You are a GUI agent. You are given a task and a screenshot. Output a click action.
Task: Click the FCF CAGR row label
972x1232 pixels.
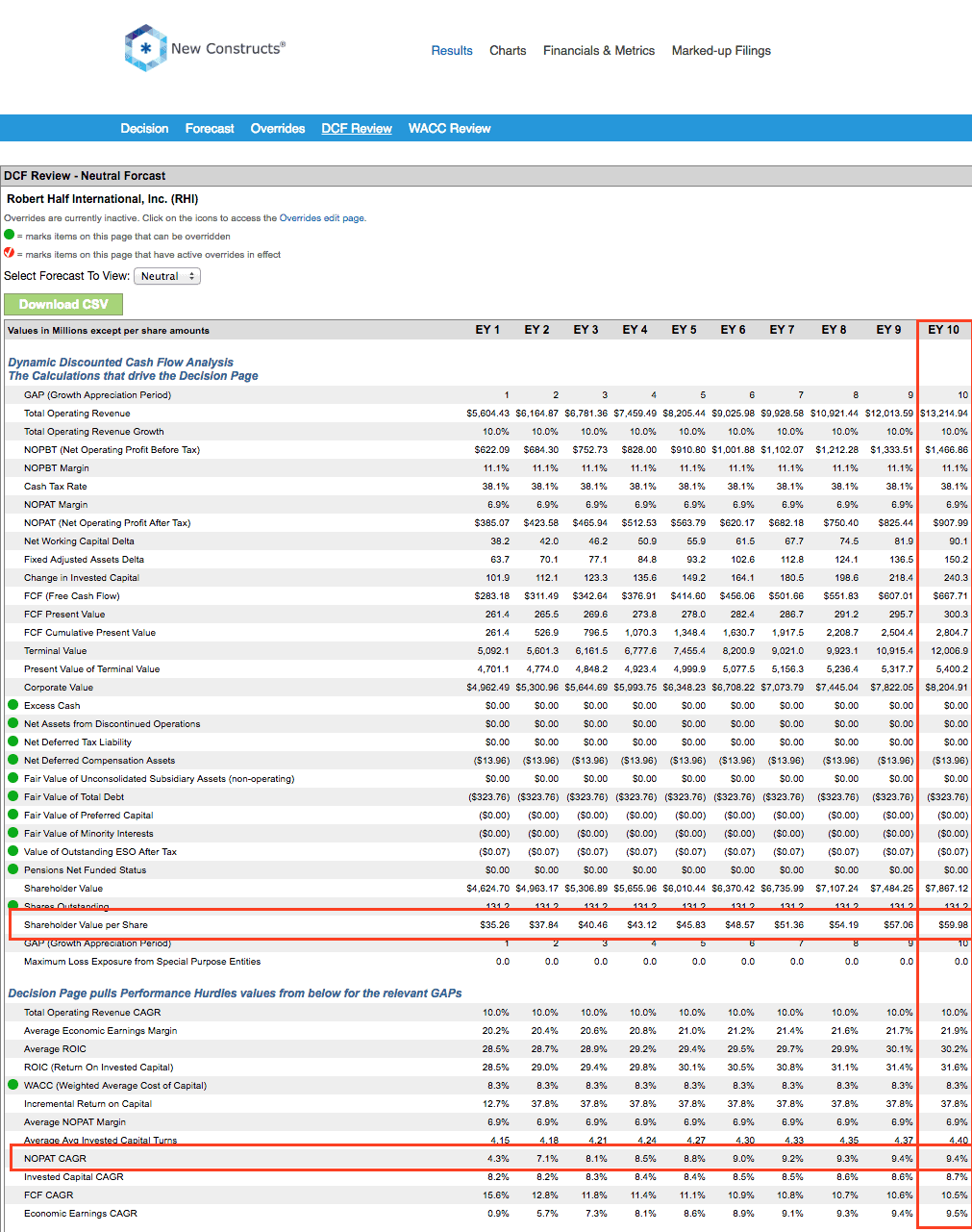click(x=48, y=1194)
